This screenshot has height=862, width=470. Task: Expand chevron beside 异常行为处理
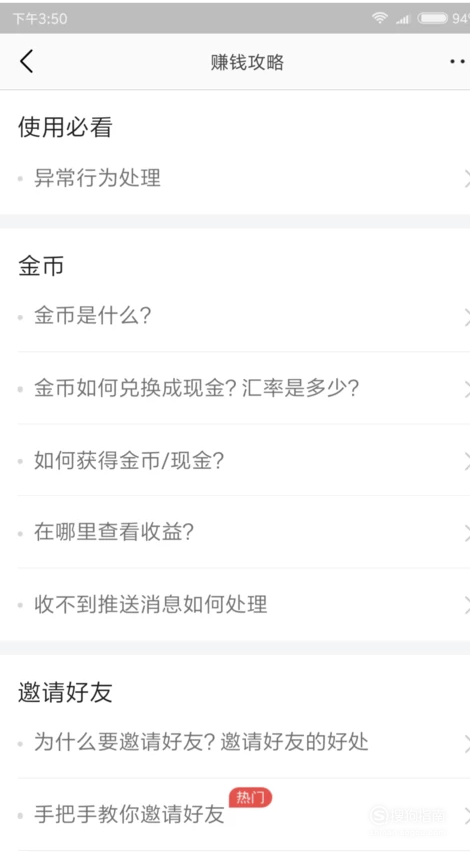pos(466,178)
